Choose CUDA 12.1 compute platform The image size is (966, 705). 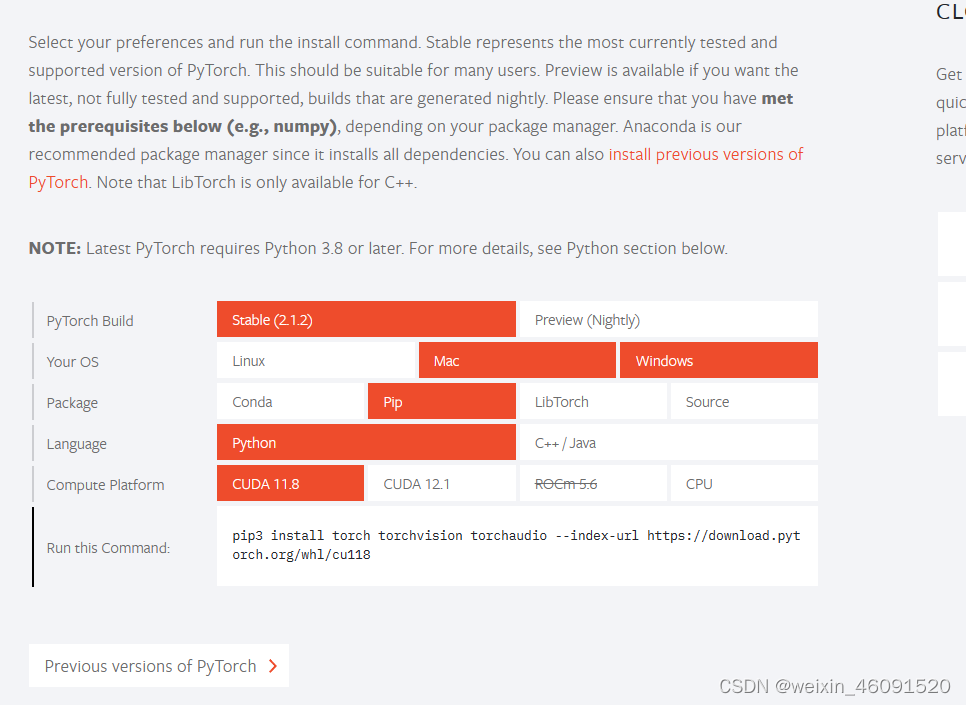pyautogui.click(x=441, y=484)
